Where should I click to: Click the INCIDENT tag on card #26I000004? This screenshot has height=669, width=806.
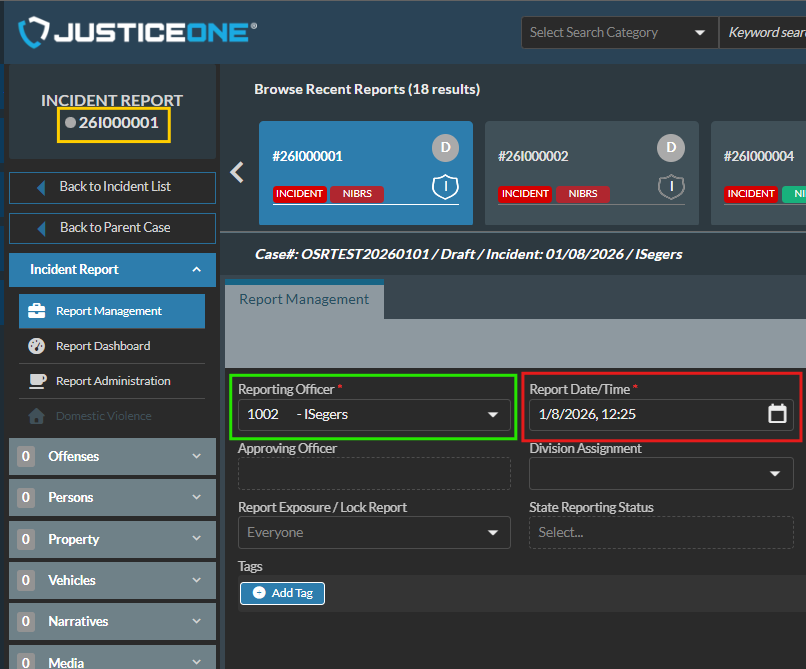click(x=750, y=194)
